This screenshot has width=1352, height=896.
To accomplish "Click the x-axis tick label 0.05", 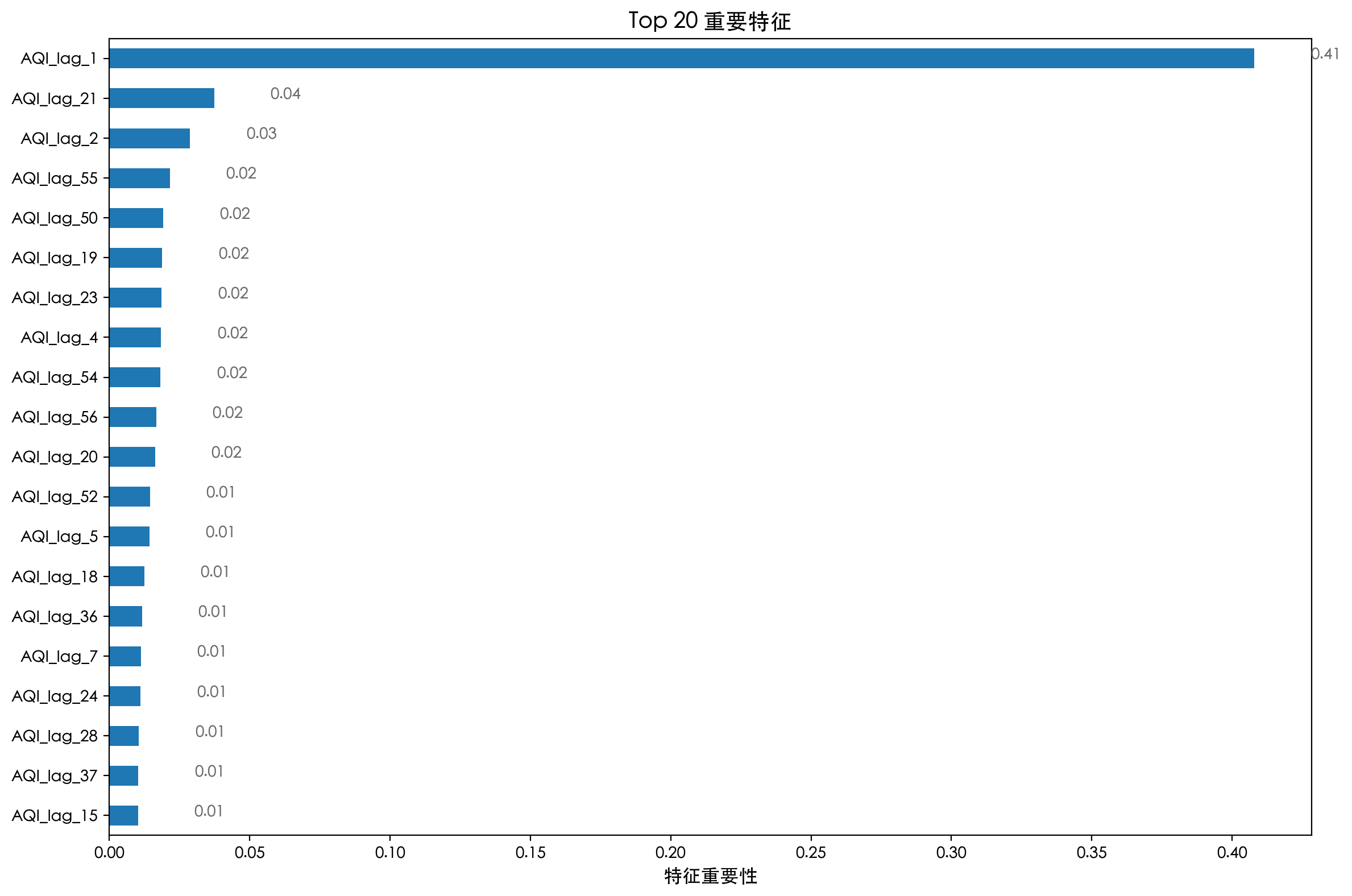I will pyautogui.click(x=250, y=853).
